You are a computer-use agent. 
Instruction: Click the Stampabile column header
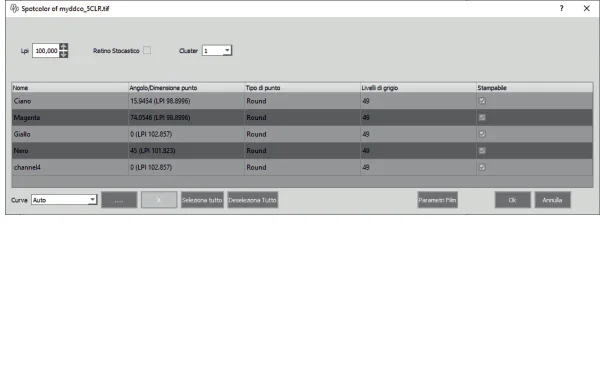click(535, 88)
